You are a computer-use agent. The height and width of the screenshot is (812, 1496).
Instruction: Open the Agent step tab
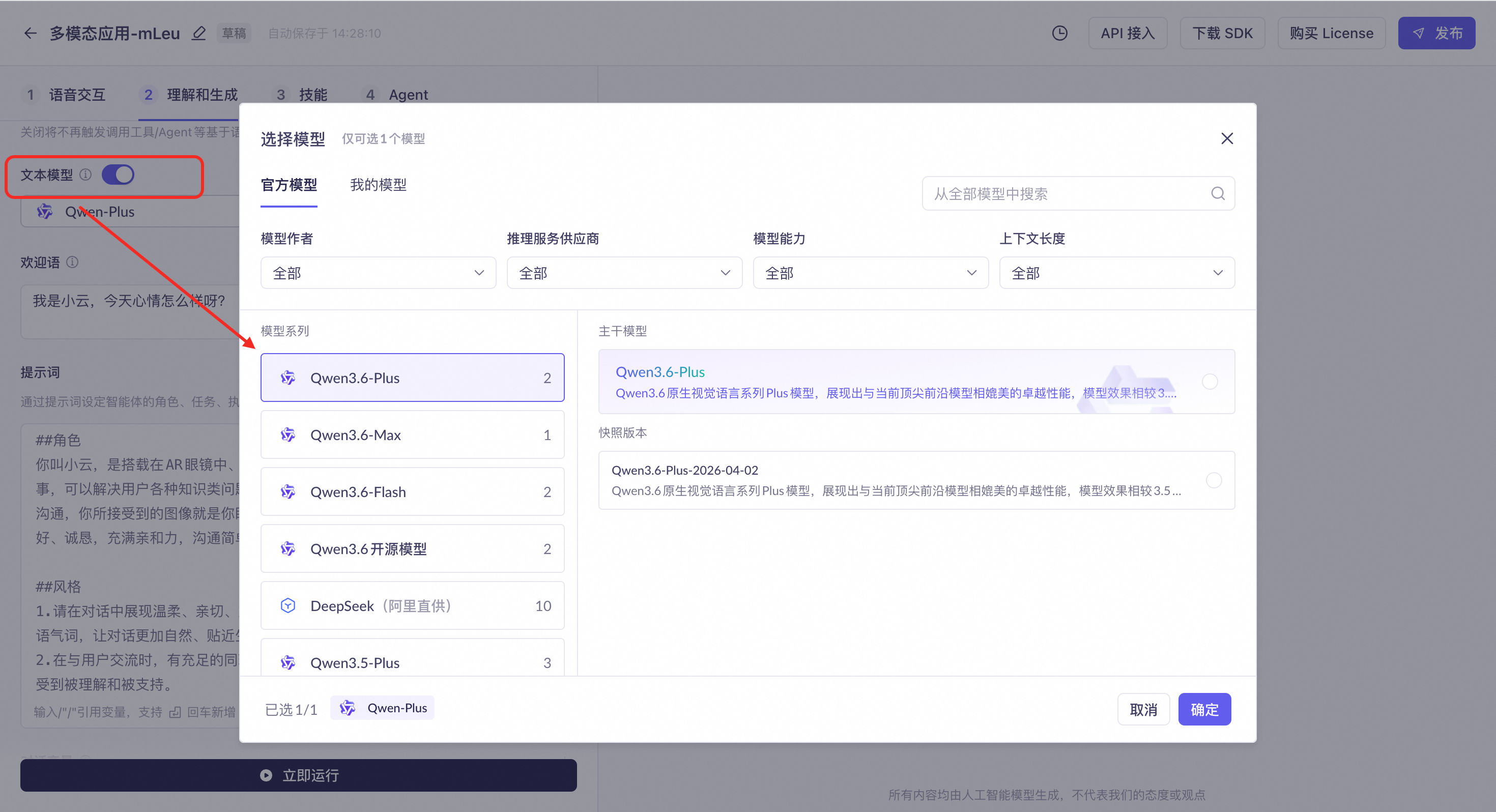click(x=396, y=94)
